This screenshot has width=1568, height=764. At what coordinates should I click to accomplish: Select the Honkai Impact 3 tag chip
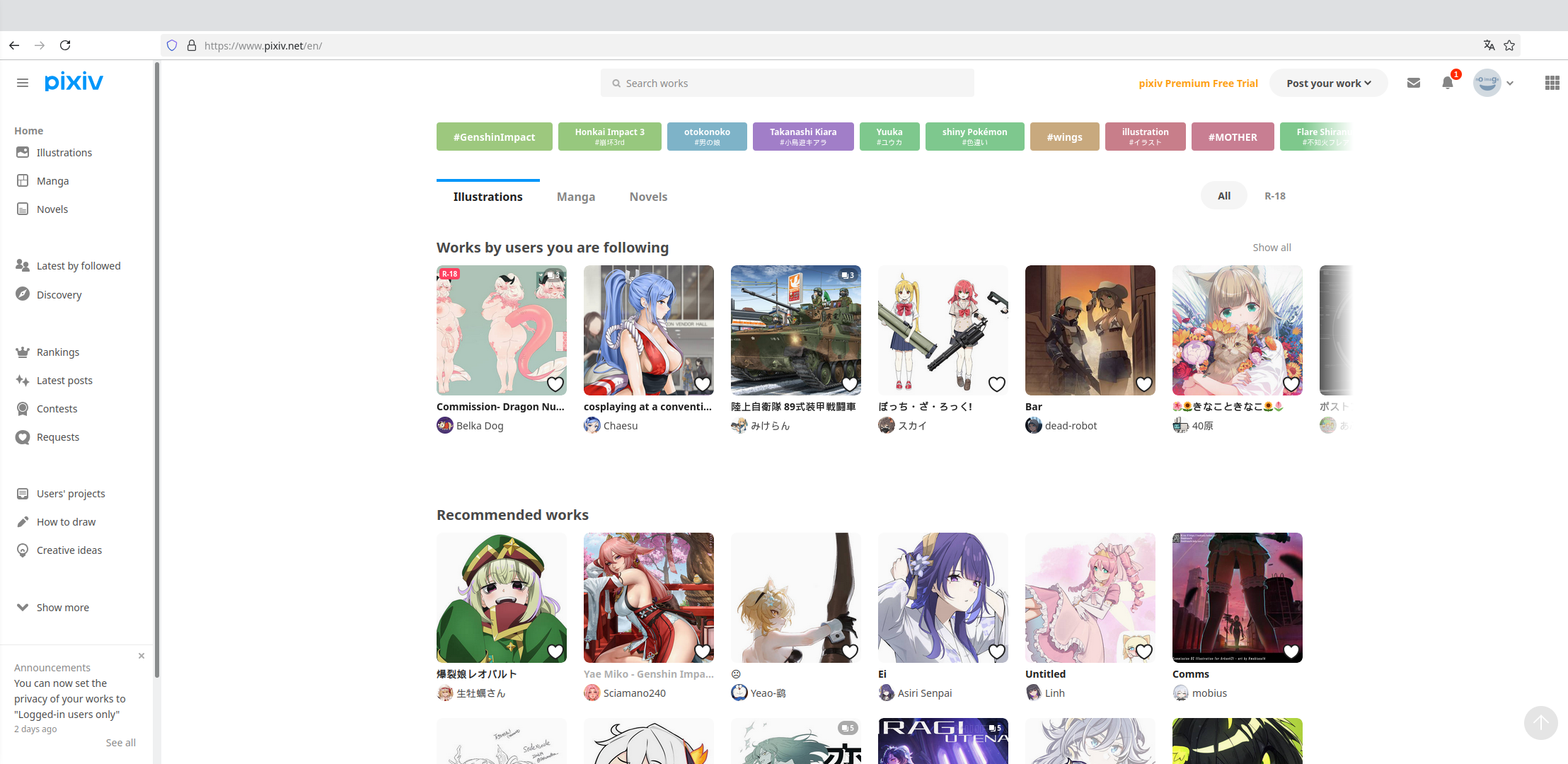point(610,137)
